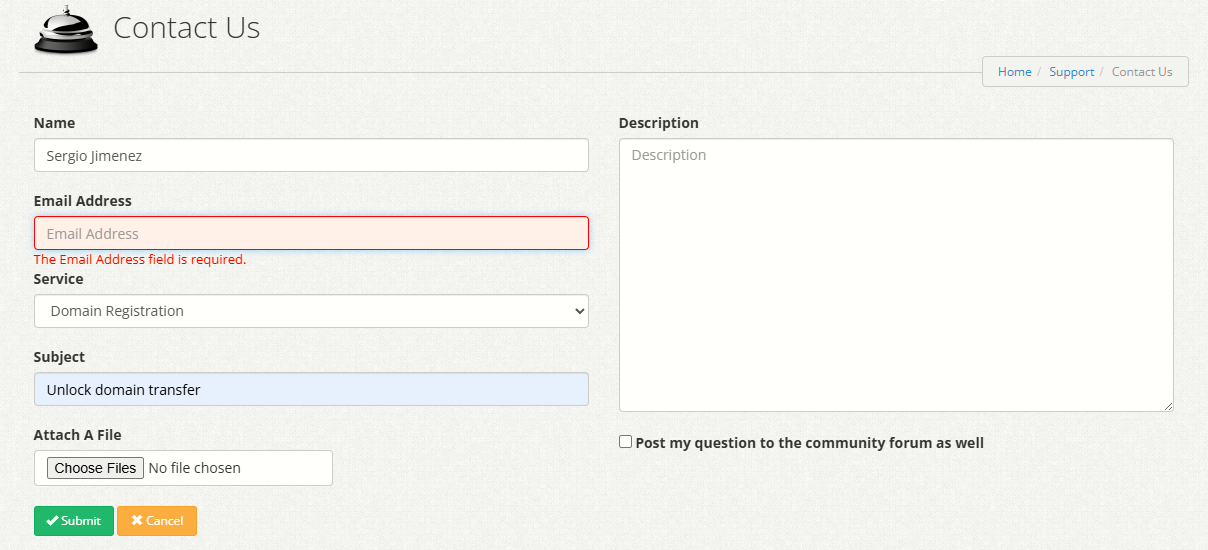Image resolution: width=1208 pixels, height=550 pixels.
Task: Click the Attach A File label
Action: click(77, 435)
